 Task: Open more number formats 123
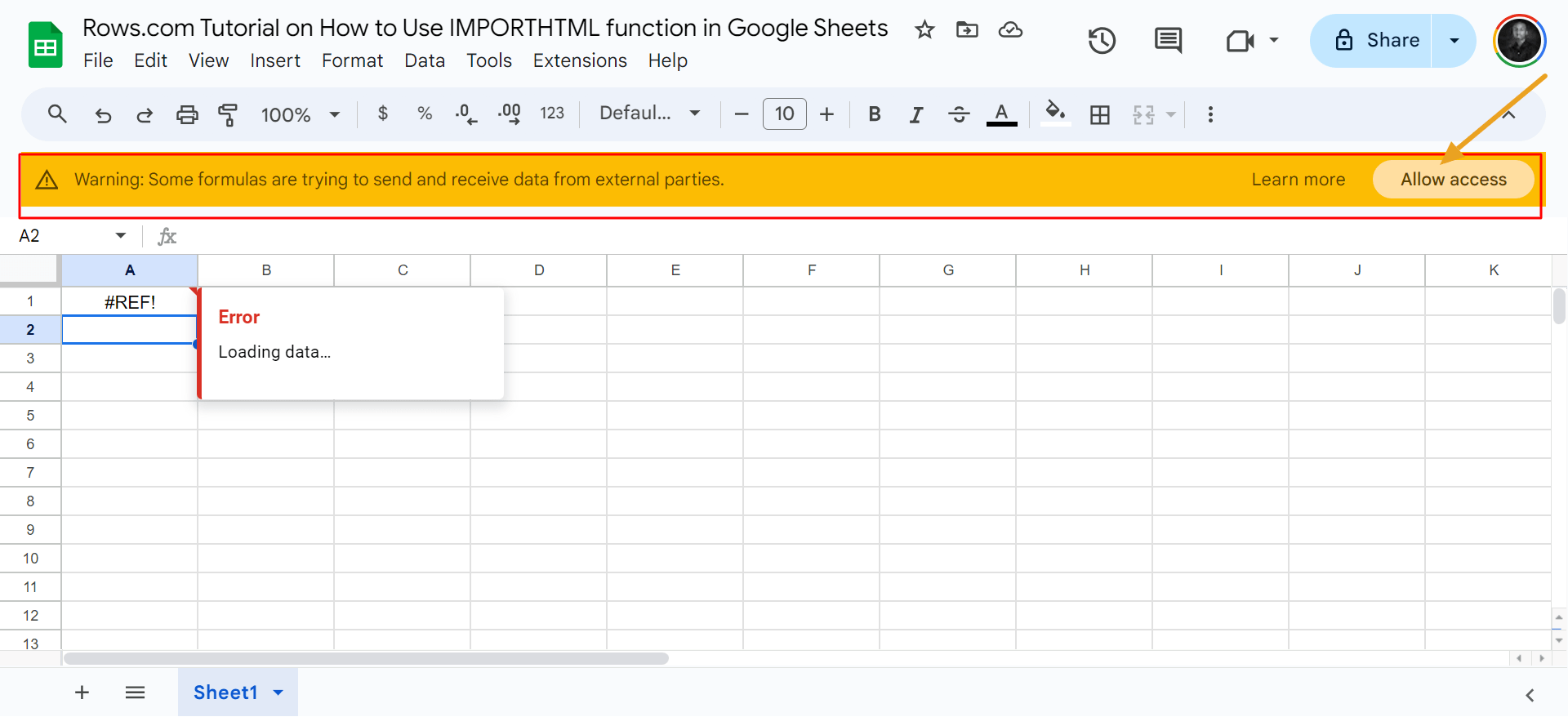point(552,114)
